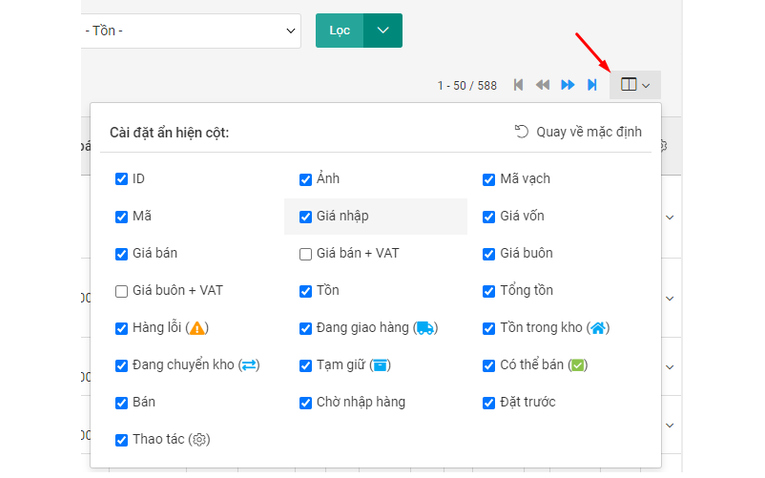
Task: Toggle the Tạm giữ checkbox
Action: point(305,365)
